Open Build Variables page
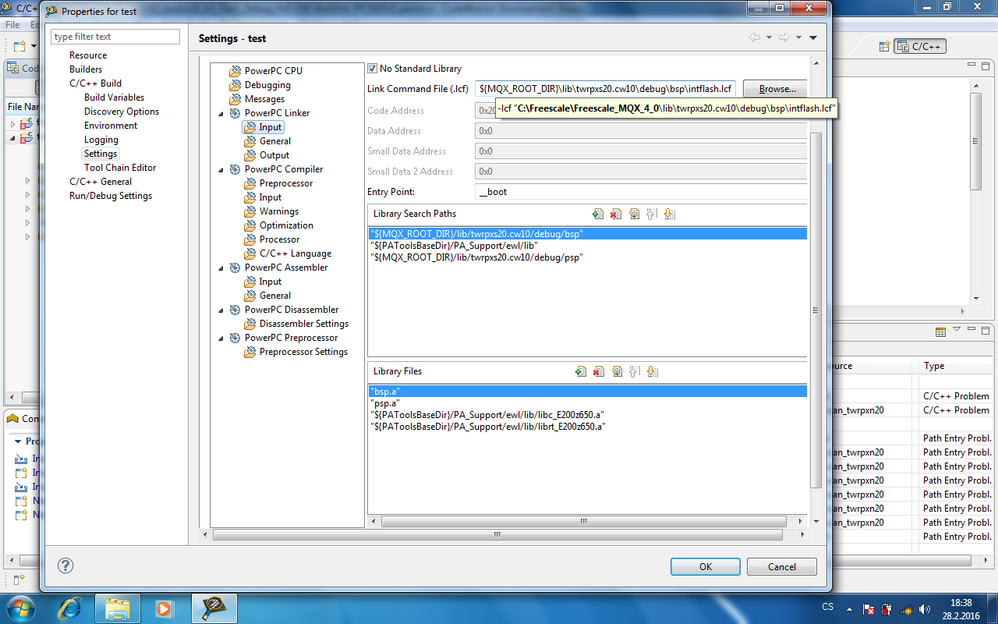 tap(114, 97)
